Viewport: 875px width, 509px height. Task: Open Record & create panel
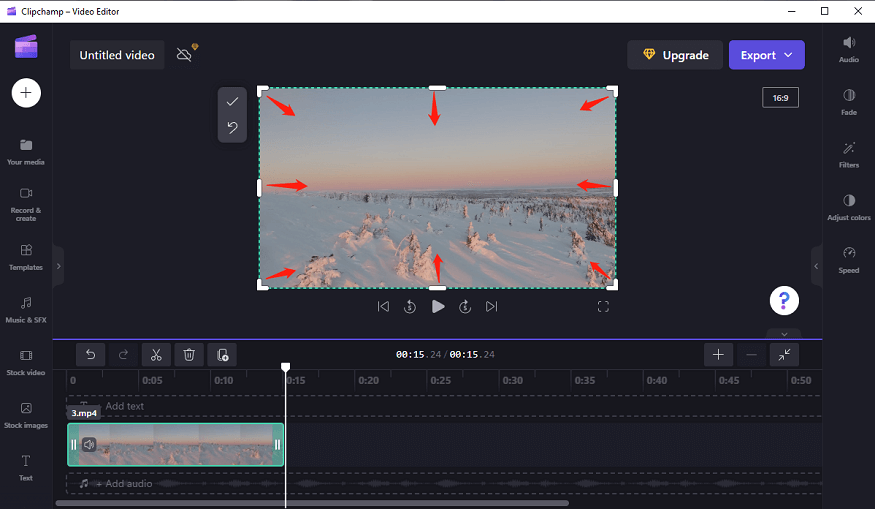pos(26,204)
